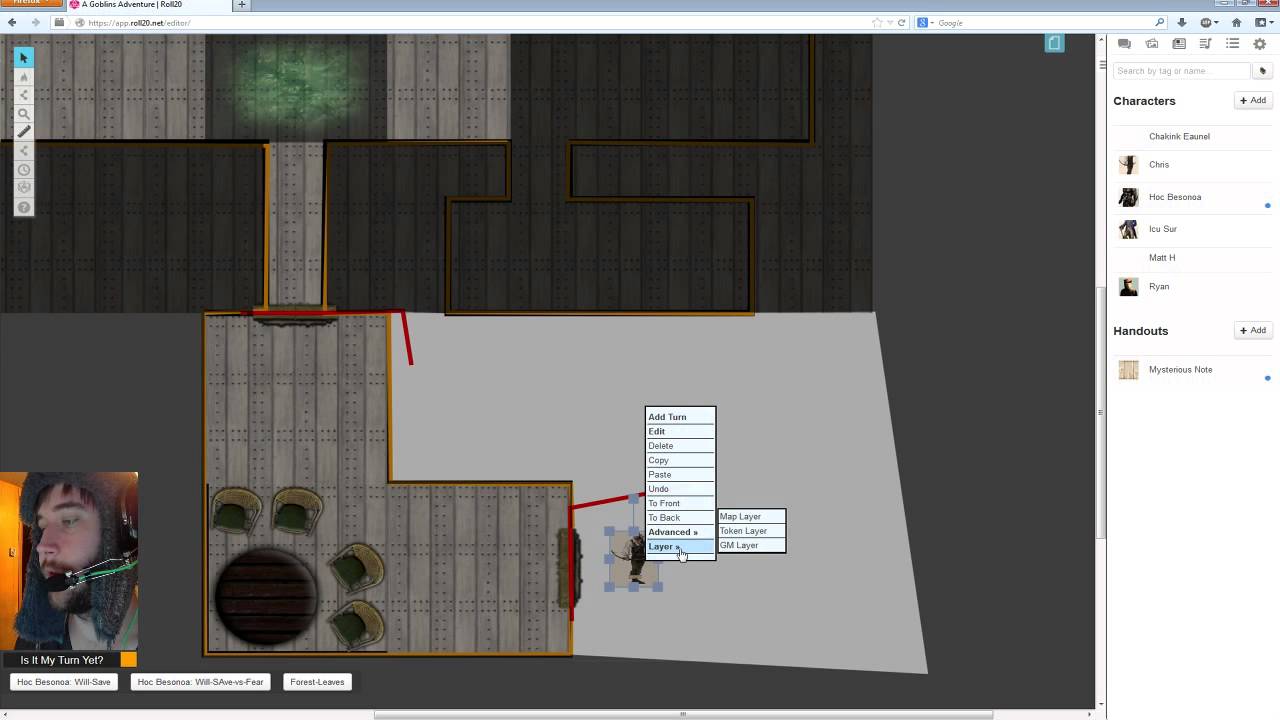The image size is (1280, 720).
Task: Choose To Back from context menu
Action: [680, 518]
